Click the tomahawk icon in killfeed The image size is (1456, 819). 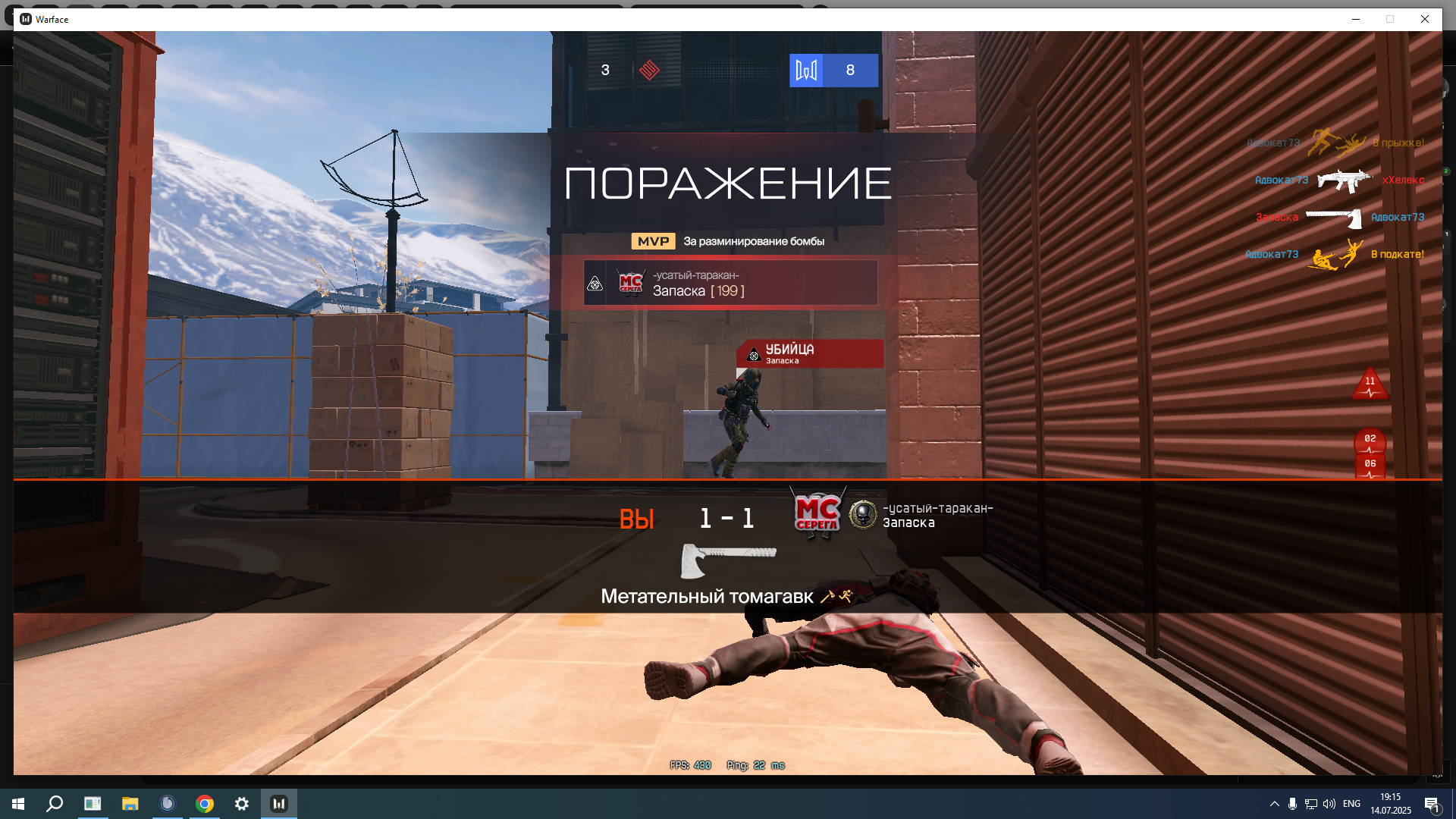1334,218
